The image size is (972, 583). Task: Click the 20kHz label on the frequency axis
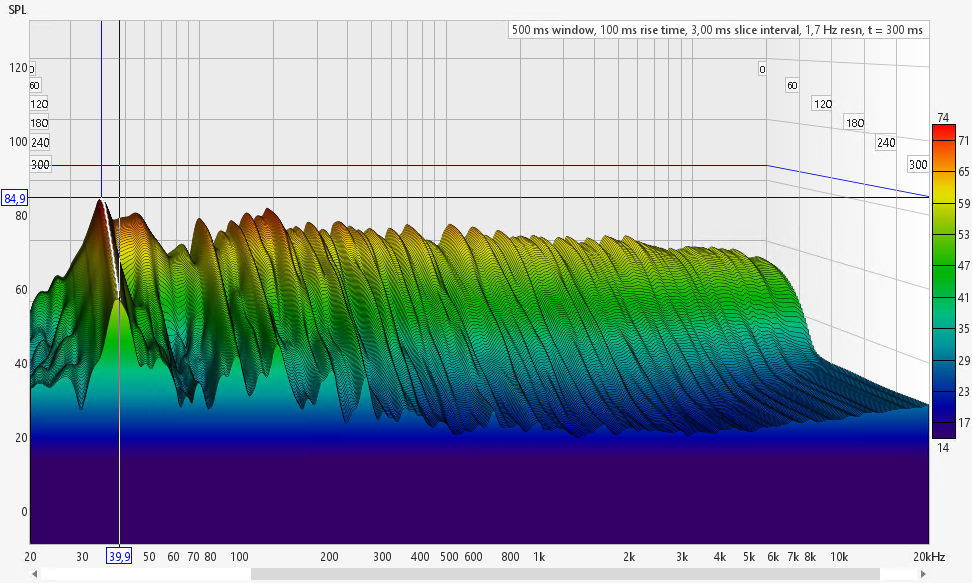pyautogui.click(x=929, y=557)
